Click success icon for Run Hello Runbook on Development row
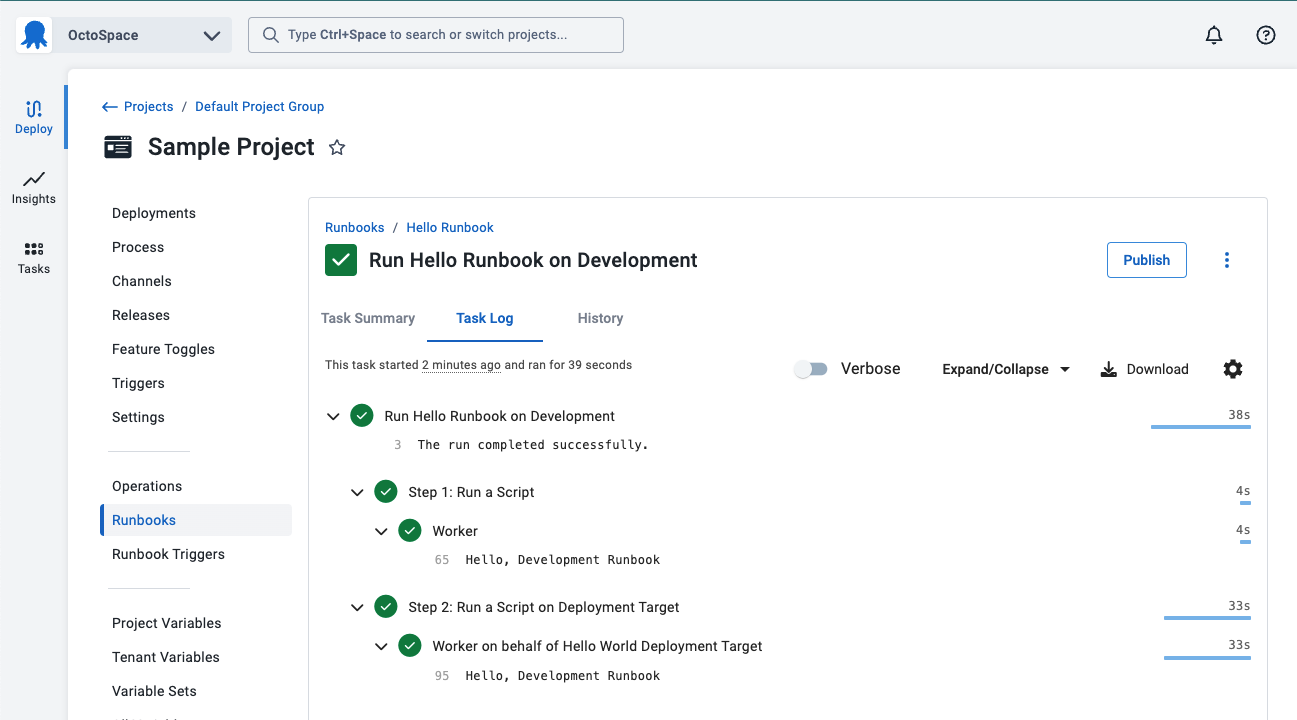The height and width of the screenshot is (720, 1297). tap(362, 416)
